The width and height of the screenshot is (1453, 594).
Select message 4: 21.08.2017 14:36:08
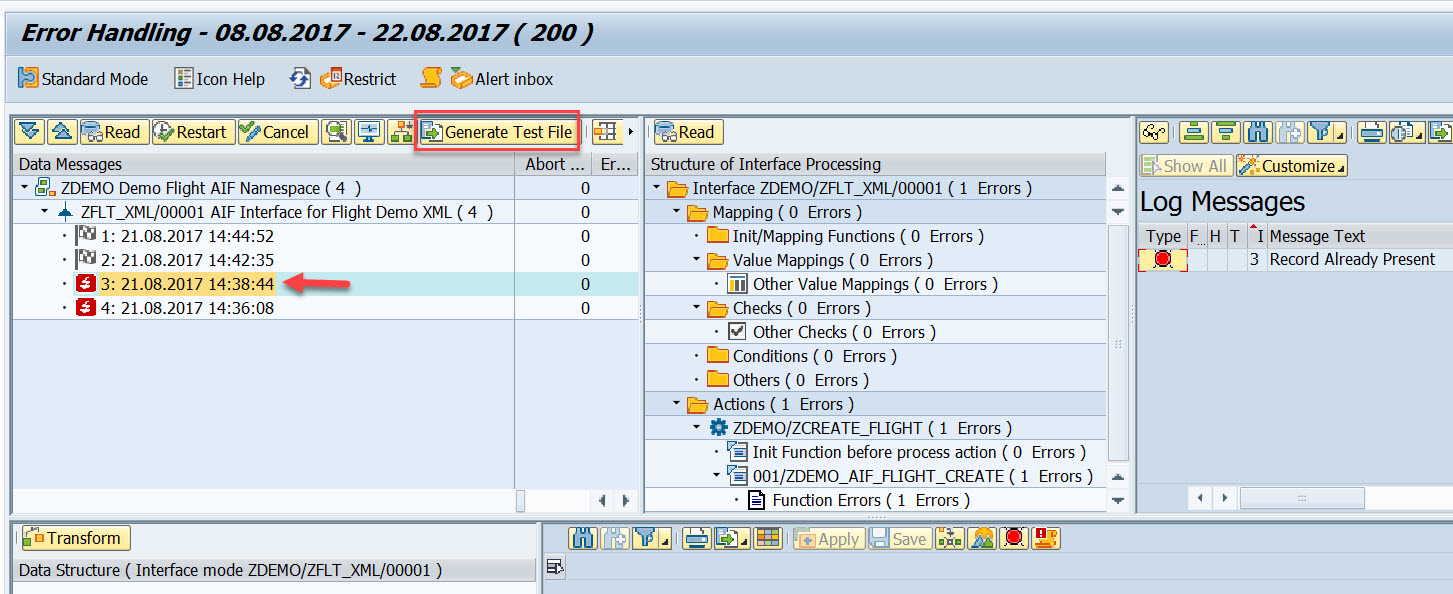click(x=187, y=308)
